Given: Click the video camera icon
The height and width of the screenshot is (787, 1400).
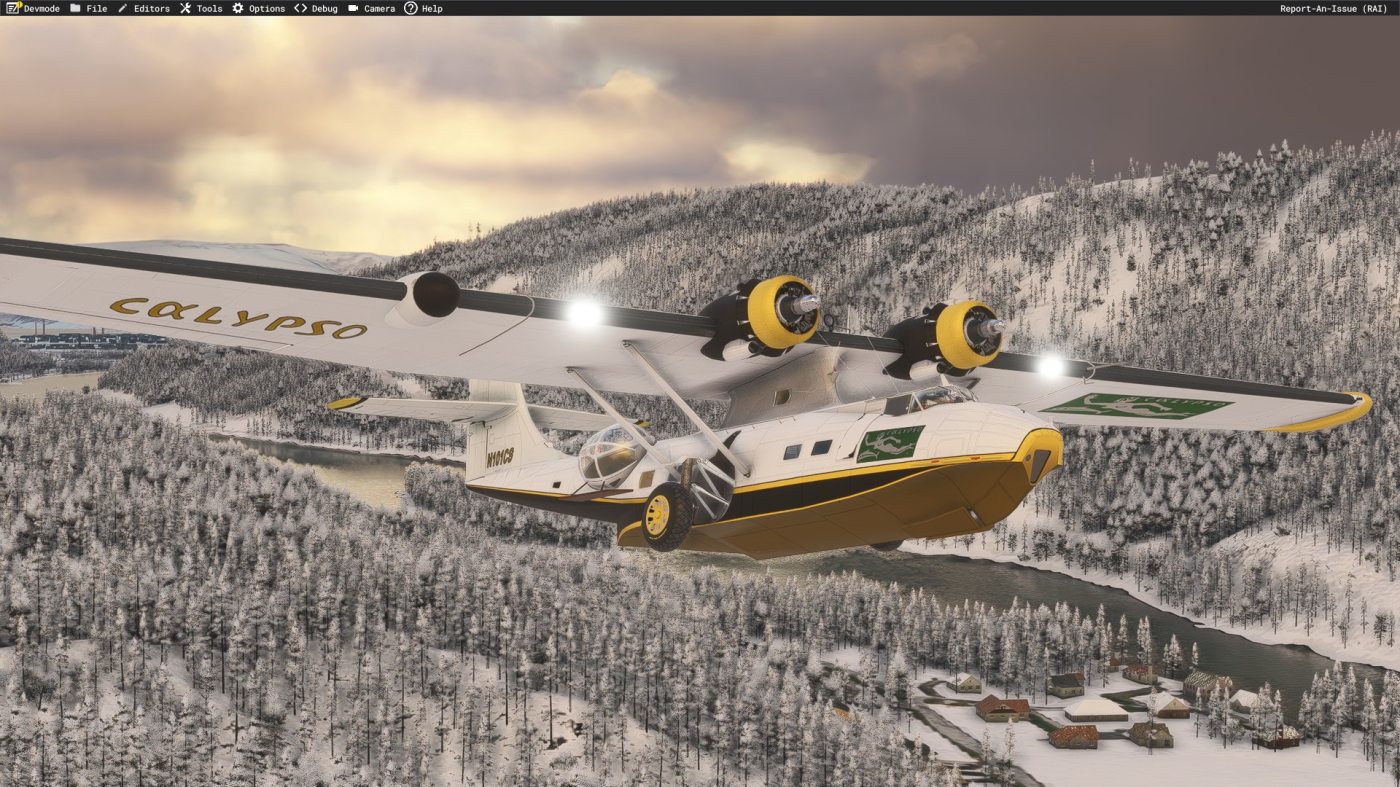Looking at the screenshot, I should click(x=353, y=8).
